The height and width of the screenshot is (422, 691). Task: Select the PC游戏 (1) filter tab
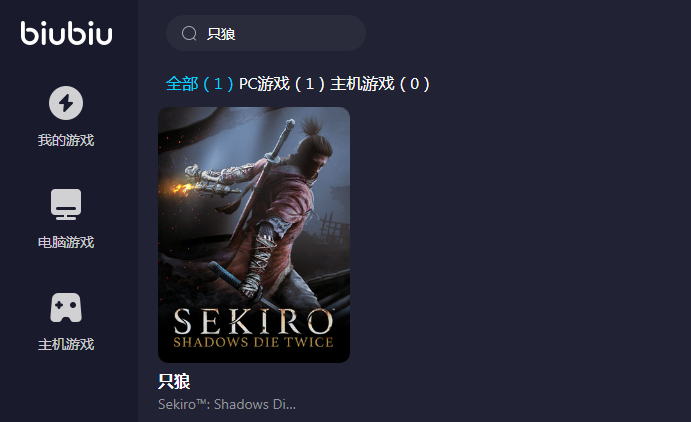(x=282, y=84)
